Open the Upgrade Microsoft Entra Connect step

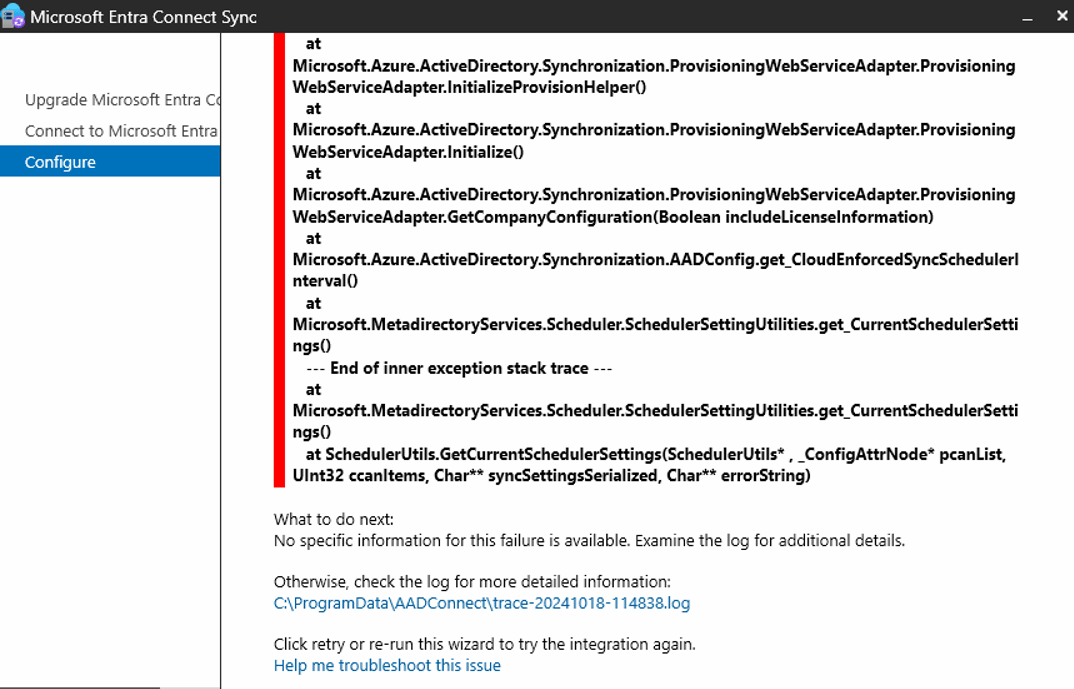pyautogui.click(x=122, y=100)
